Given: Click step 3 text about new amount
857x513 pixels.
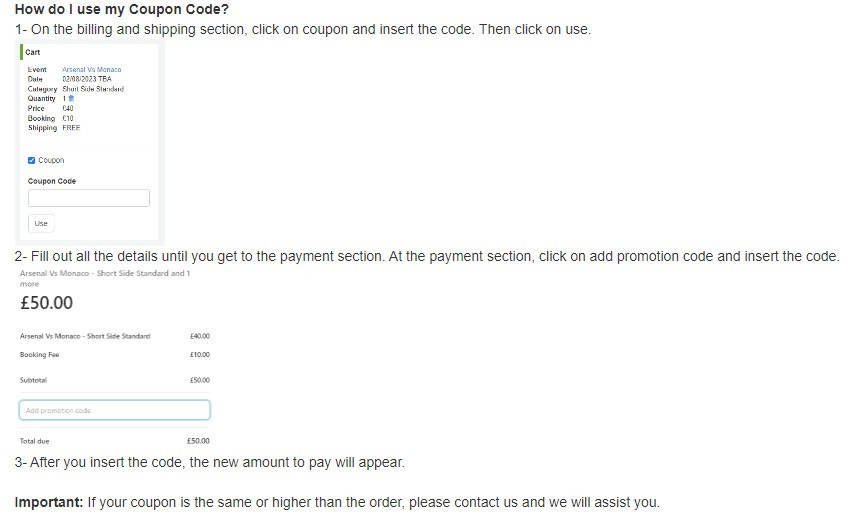Looking at the screenshot, I should (210, 462).
